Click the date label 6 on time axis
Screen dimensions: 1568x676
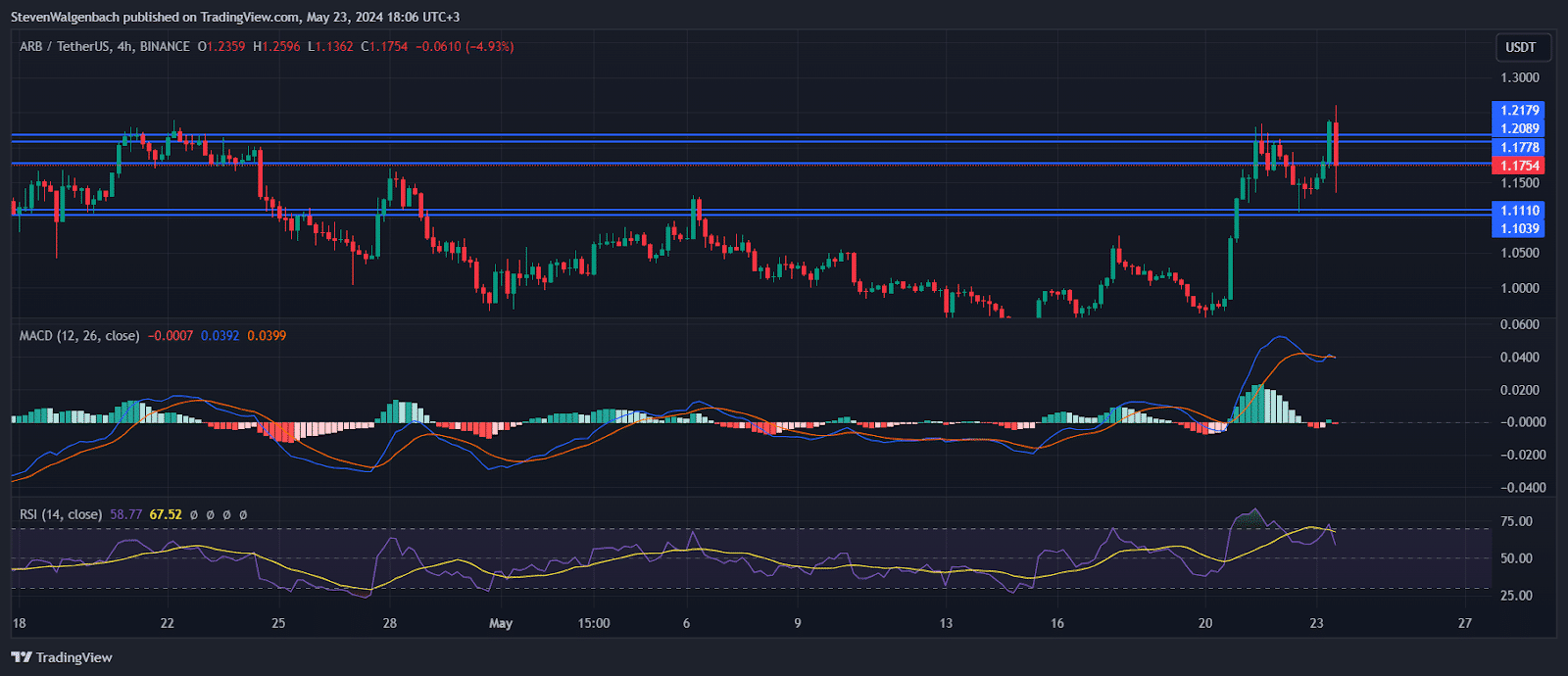(x=687, y=623)
